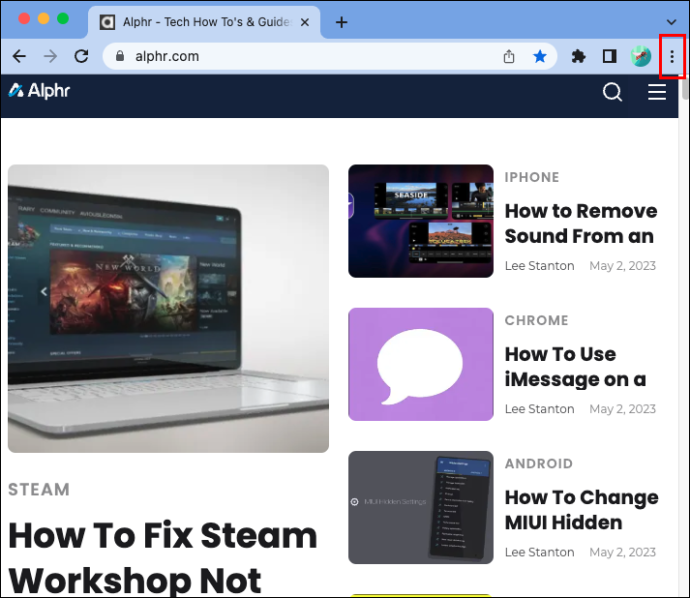The image size is (690, 598).
Task: Open the Chrome profile avatar
Action: 641,56
